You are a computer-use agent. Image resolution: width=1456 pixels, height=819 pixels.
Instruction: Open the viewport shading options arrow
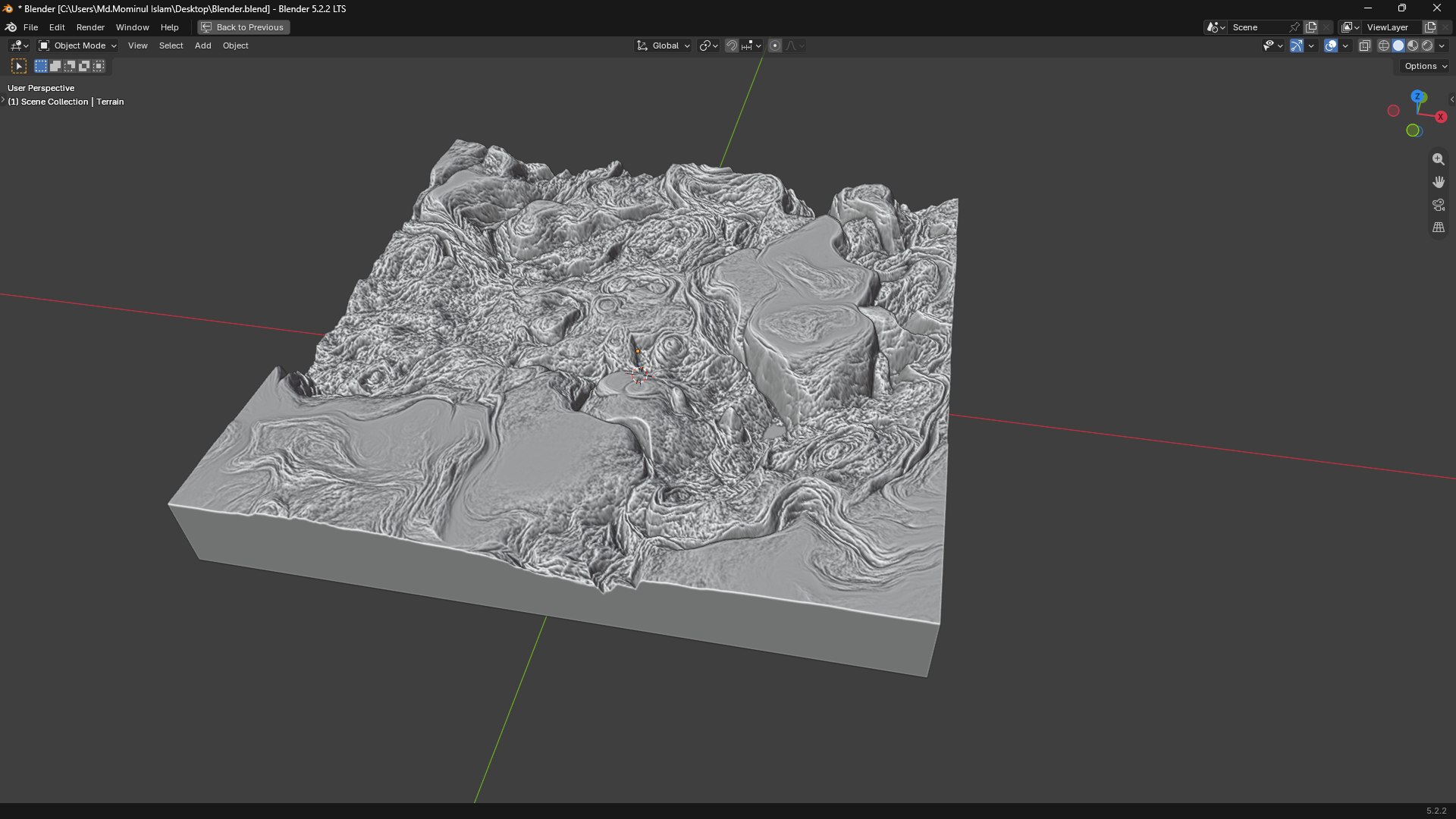1442,45
